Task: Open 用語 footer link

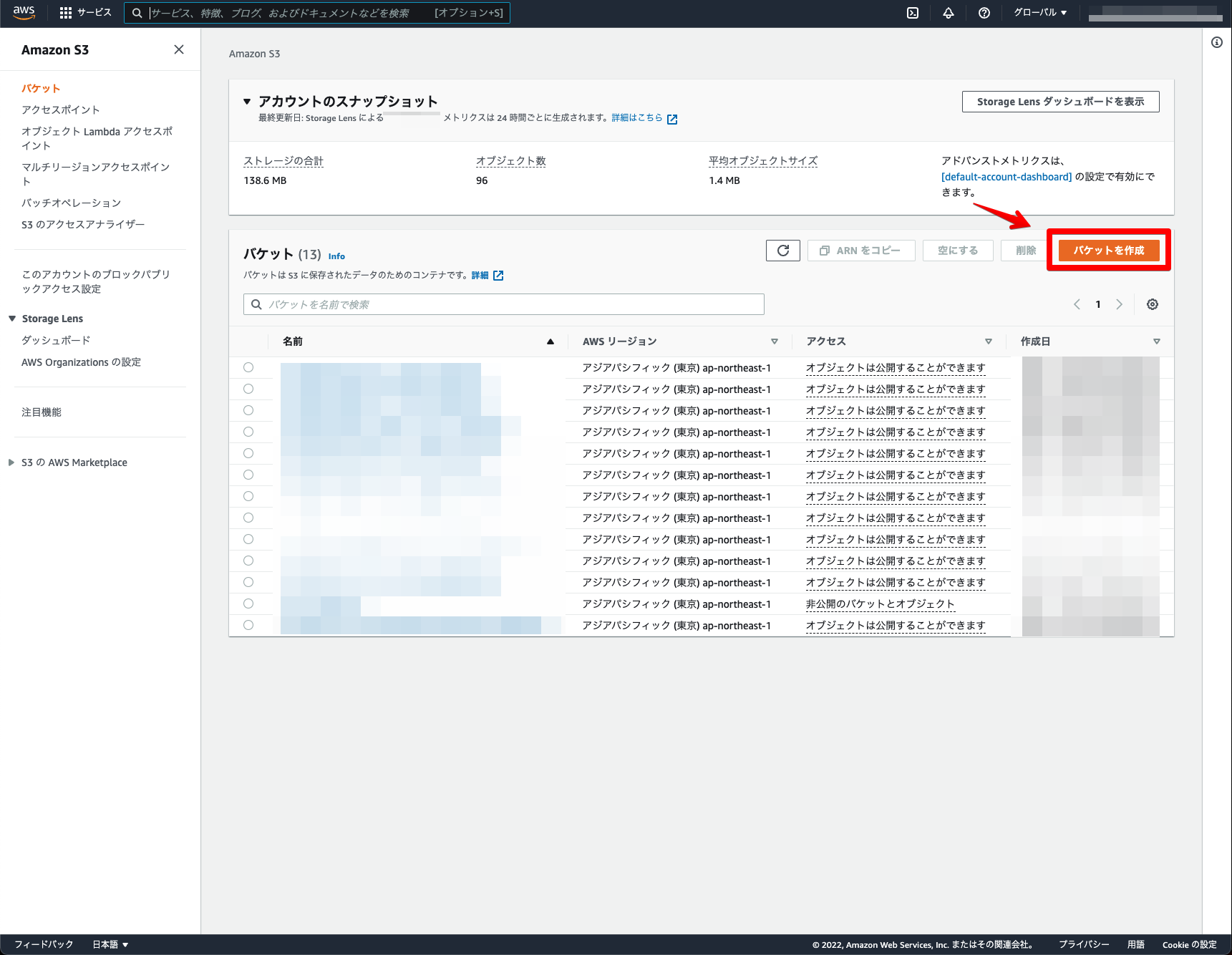Action: tap(1136, 944)
